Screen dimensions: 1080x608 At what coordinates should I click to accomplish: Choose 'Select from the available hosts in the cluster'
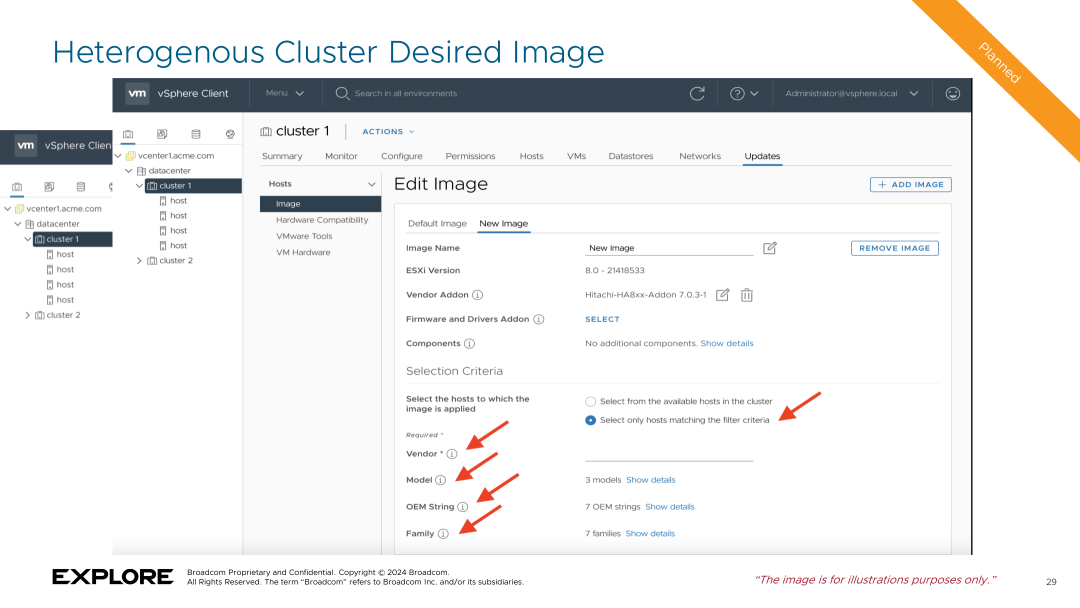click(590, 401)
